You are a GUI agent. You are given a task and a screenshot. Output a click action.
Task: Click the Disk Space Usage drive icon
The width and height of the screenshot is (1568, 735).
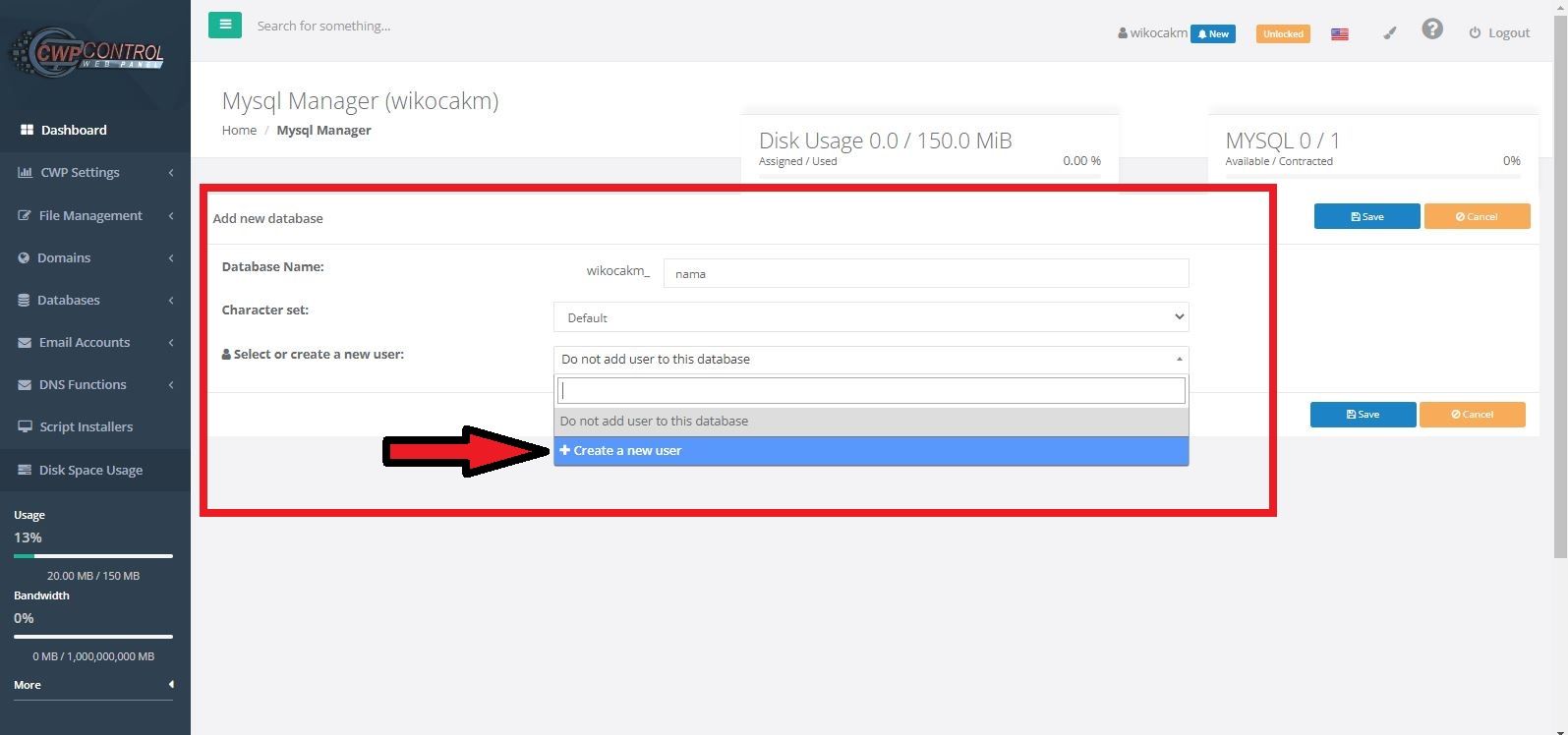point(25,470)
